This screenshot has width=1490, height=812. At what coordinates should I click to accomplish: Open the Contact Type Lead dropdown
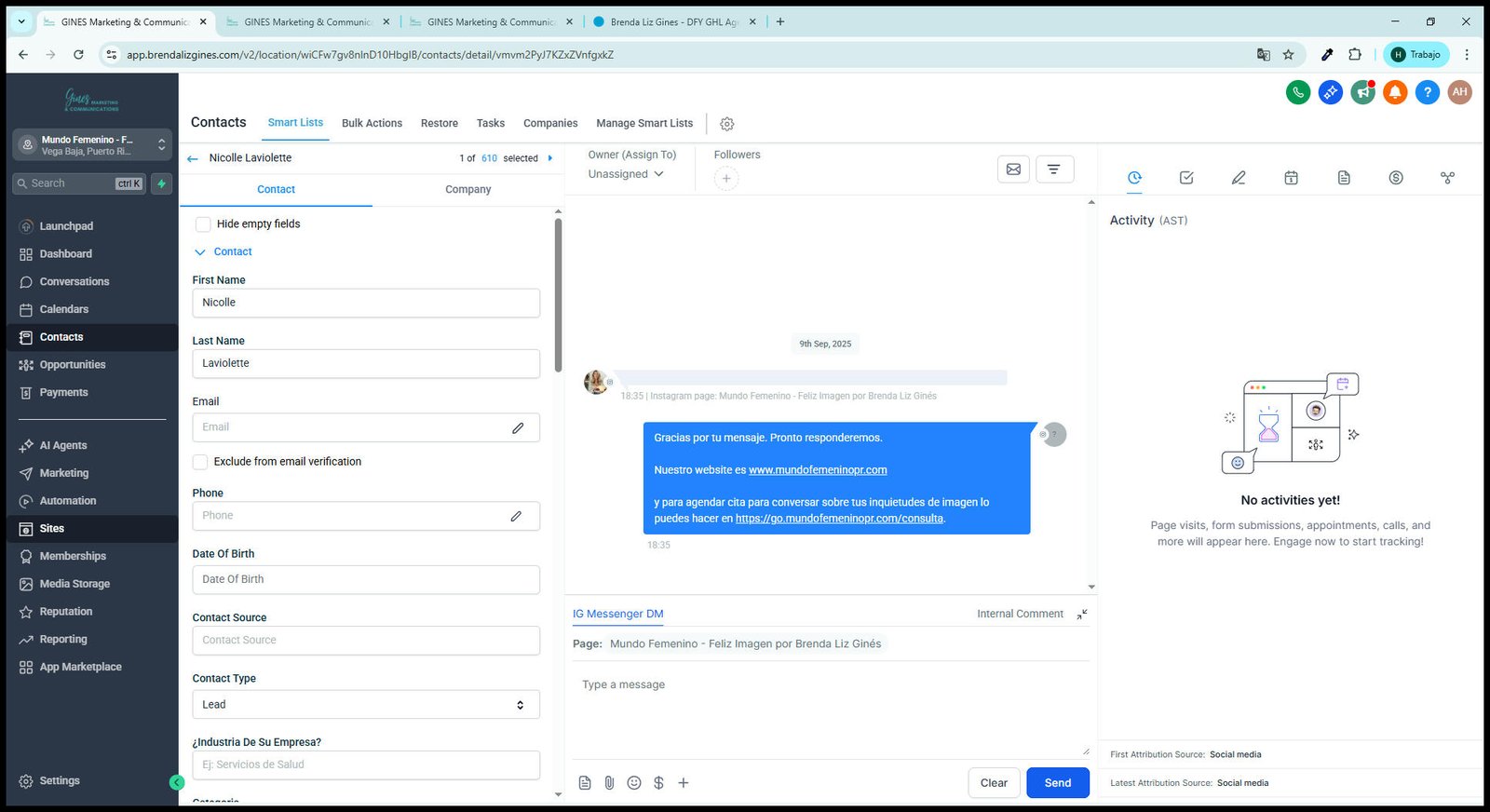tap(366, 705)
